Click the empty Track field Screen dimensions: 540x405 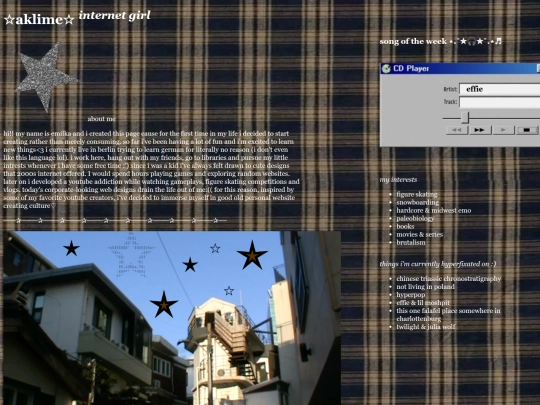point(500,102)
